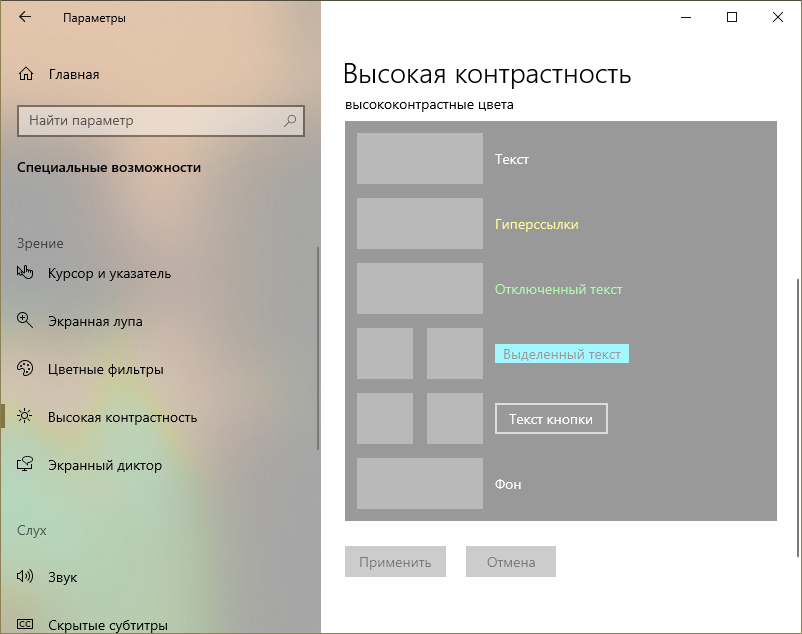Select the Гиперссылки color swatch
802x634 pixels.
click(419, 224)
